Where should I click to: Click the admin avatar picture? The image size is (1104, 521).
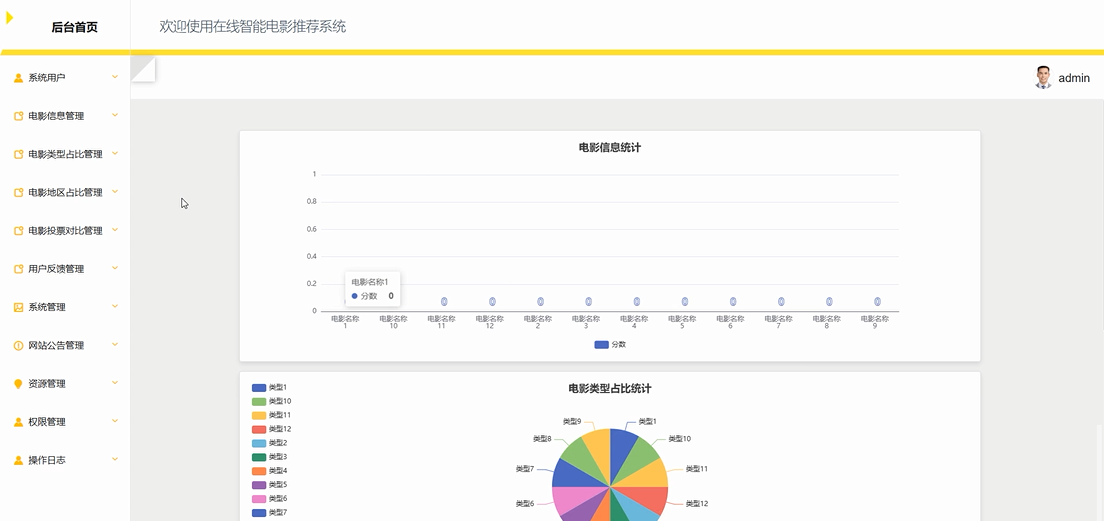click(1043, 77)
